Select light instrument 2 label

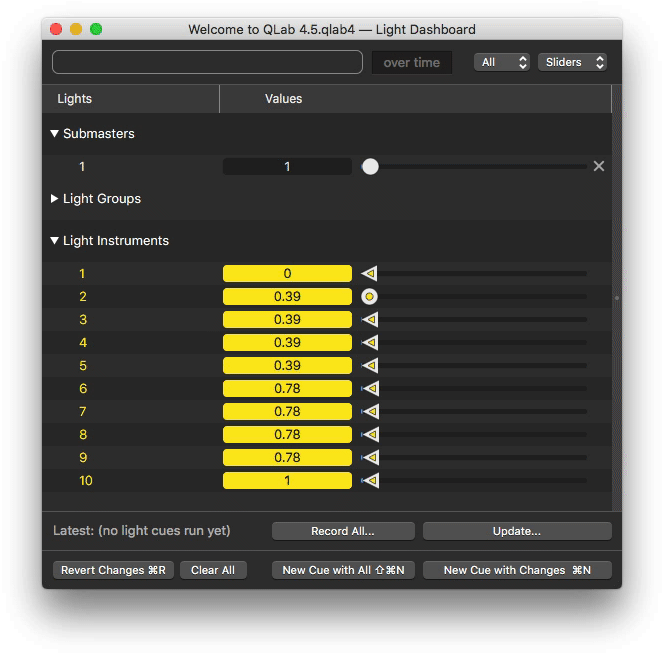(x=83, y=296)
